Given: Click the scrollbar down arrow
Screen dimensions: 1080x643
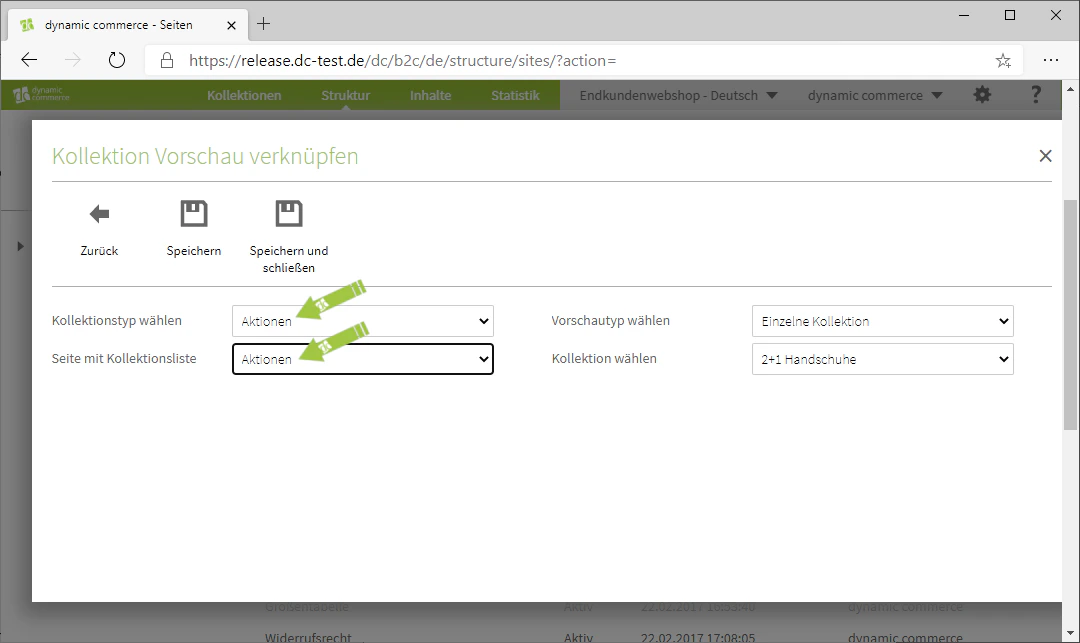Looking at the screenshot, I should click(x=1070, y=633).
